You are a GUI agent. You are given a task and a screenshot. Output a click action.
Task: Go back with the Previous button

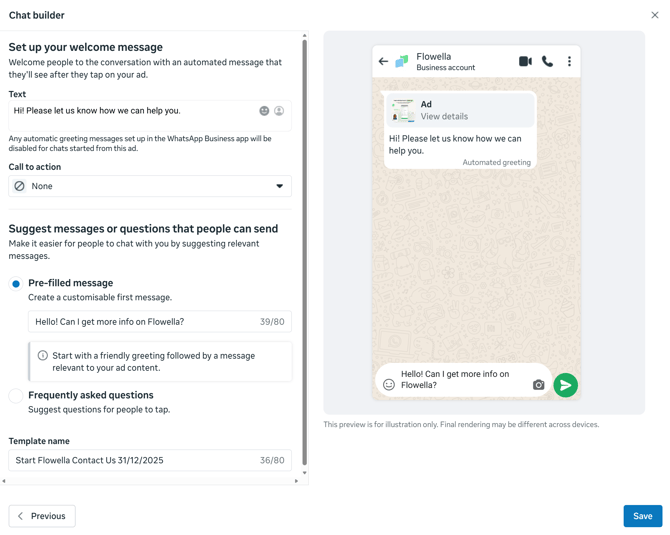42,516
